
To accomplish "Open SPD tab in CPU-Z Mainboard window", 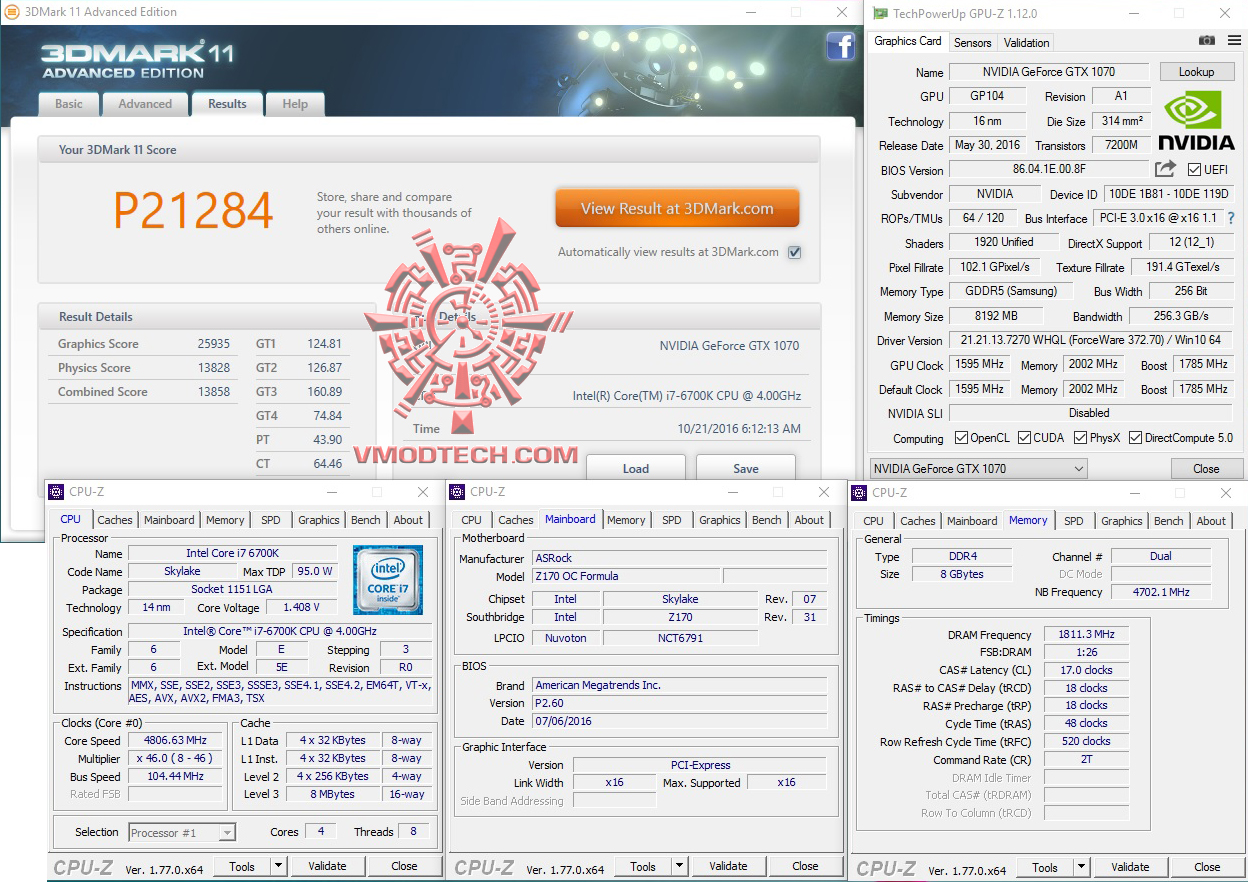I will pyautogui.click(x=672, y=520).
